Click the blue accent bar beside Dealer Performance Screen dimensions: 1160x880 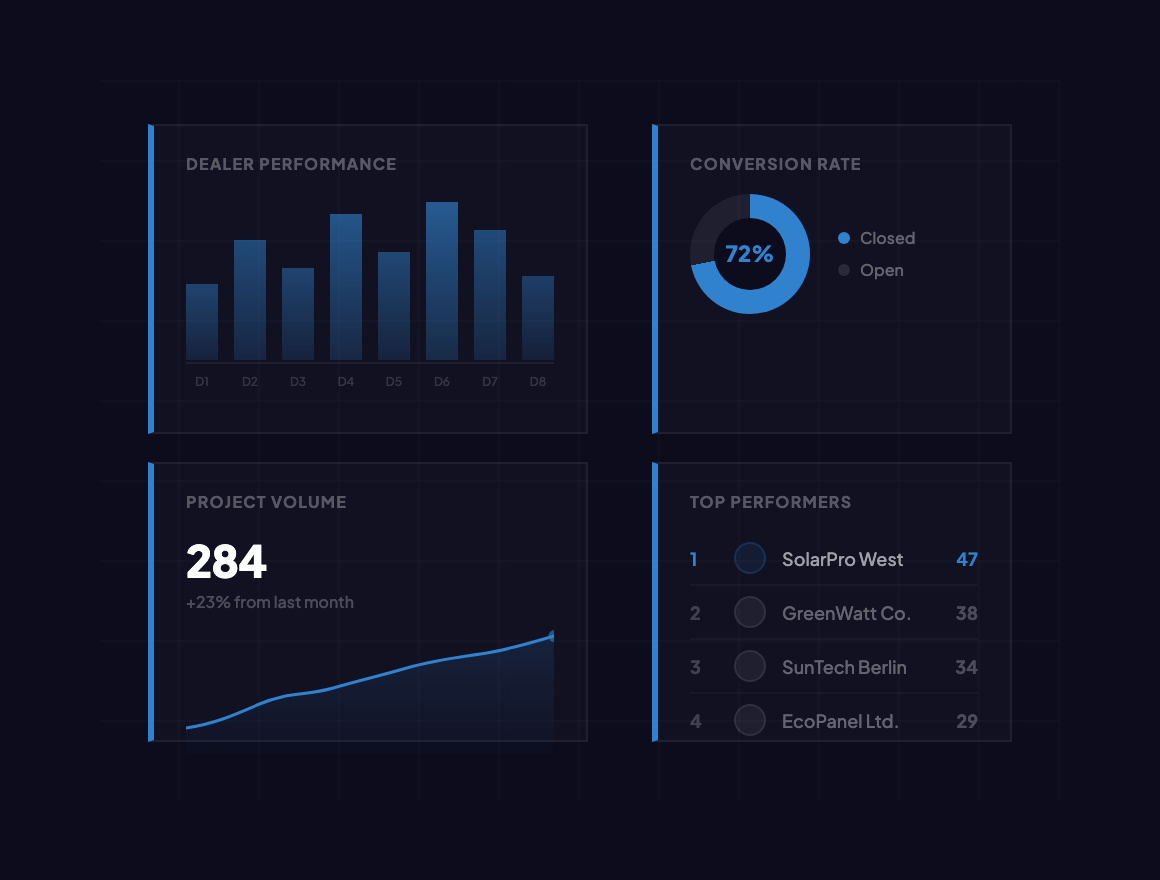coord(151,278)
